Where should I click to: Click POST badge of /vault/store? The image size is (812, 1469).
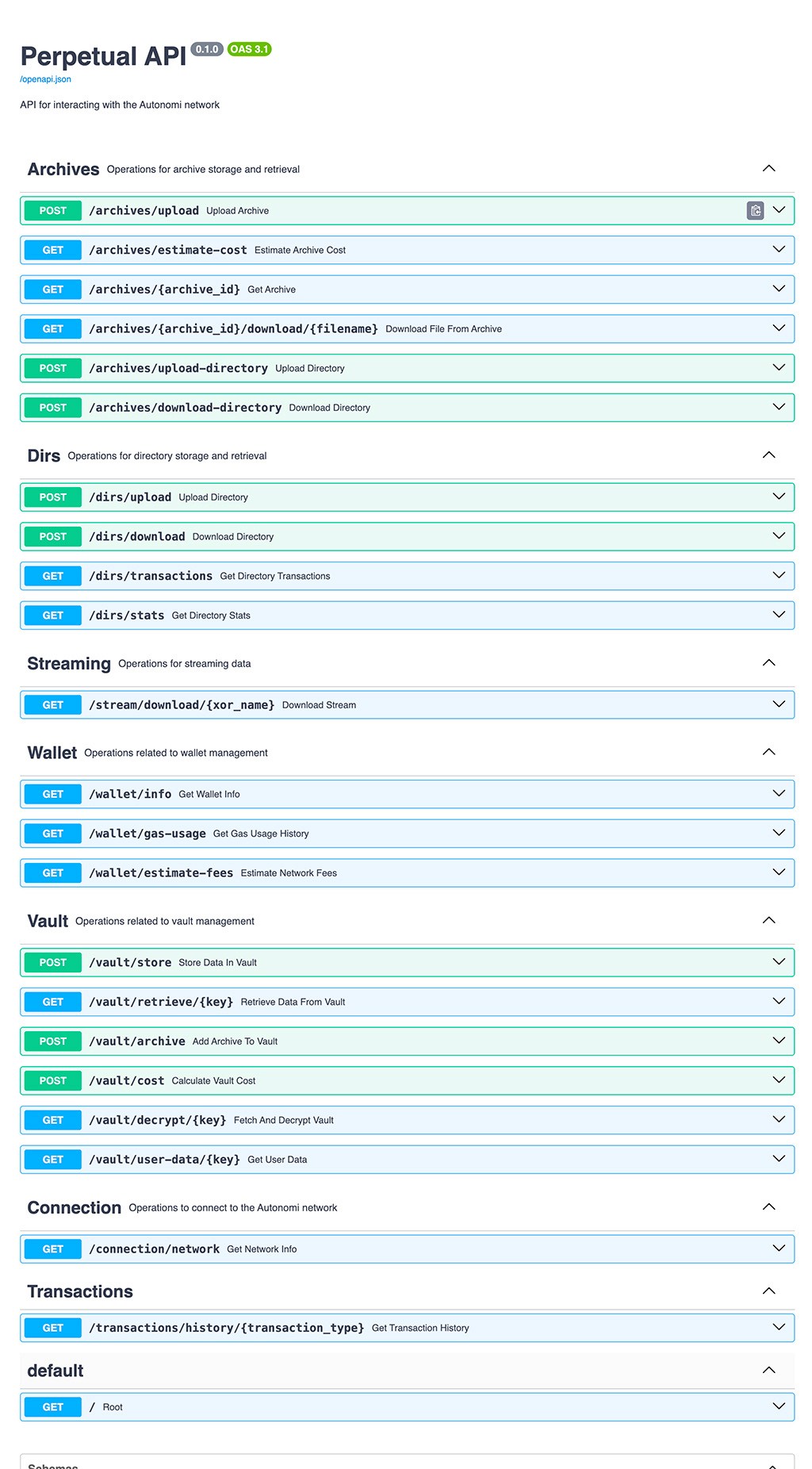tap(53, 962)
